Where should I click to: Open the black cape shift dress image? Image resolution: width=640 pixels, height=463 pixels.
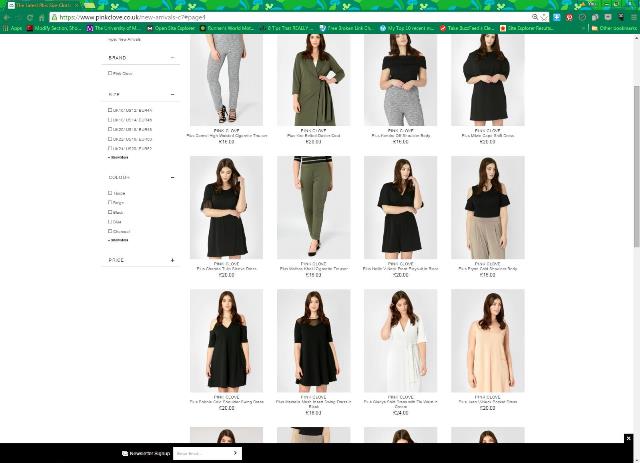point(488,80)
